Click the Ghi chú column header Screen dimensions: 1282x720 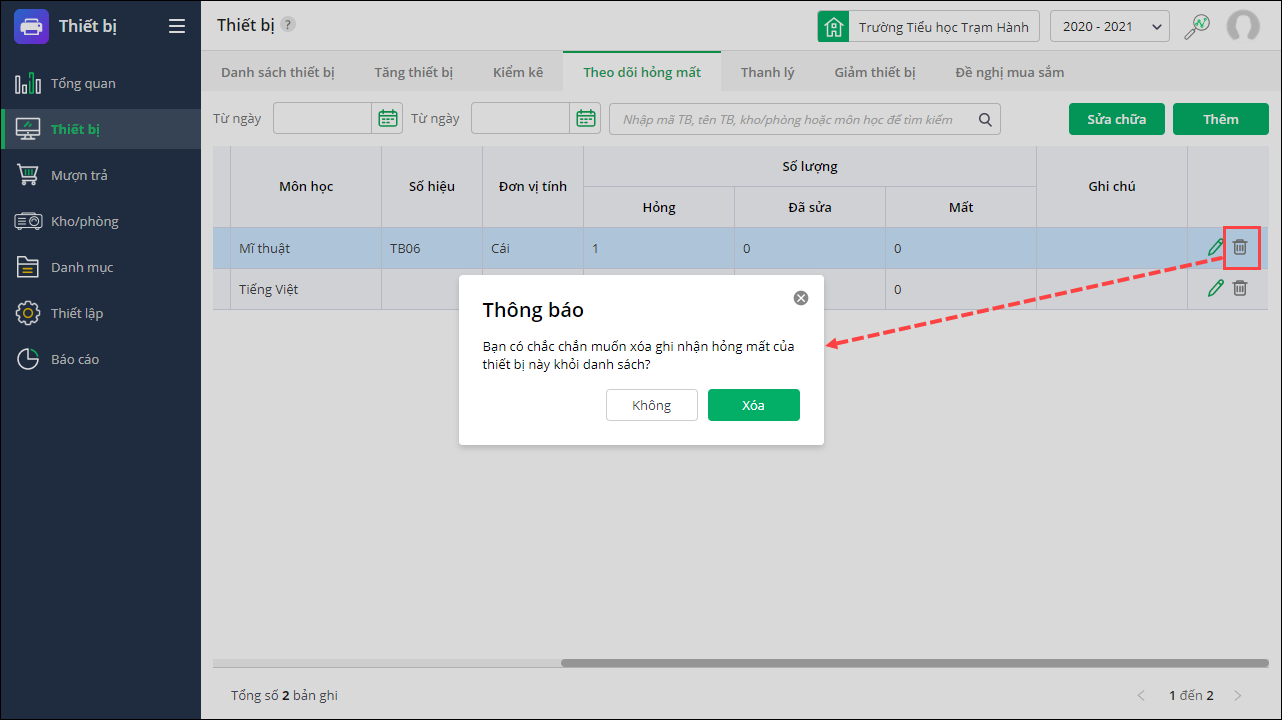(x=1112, y=187)
